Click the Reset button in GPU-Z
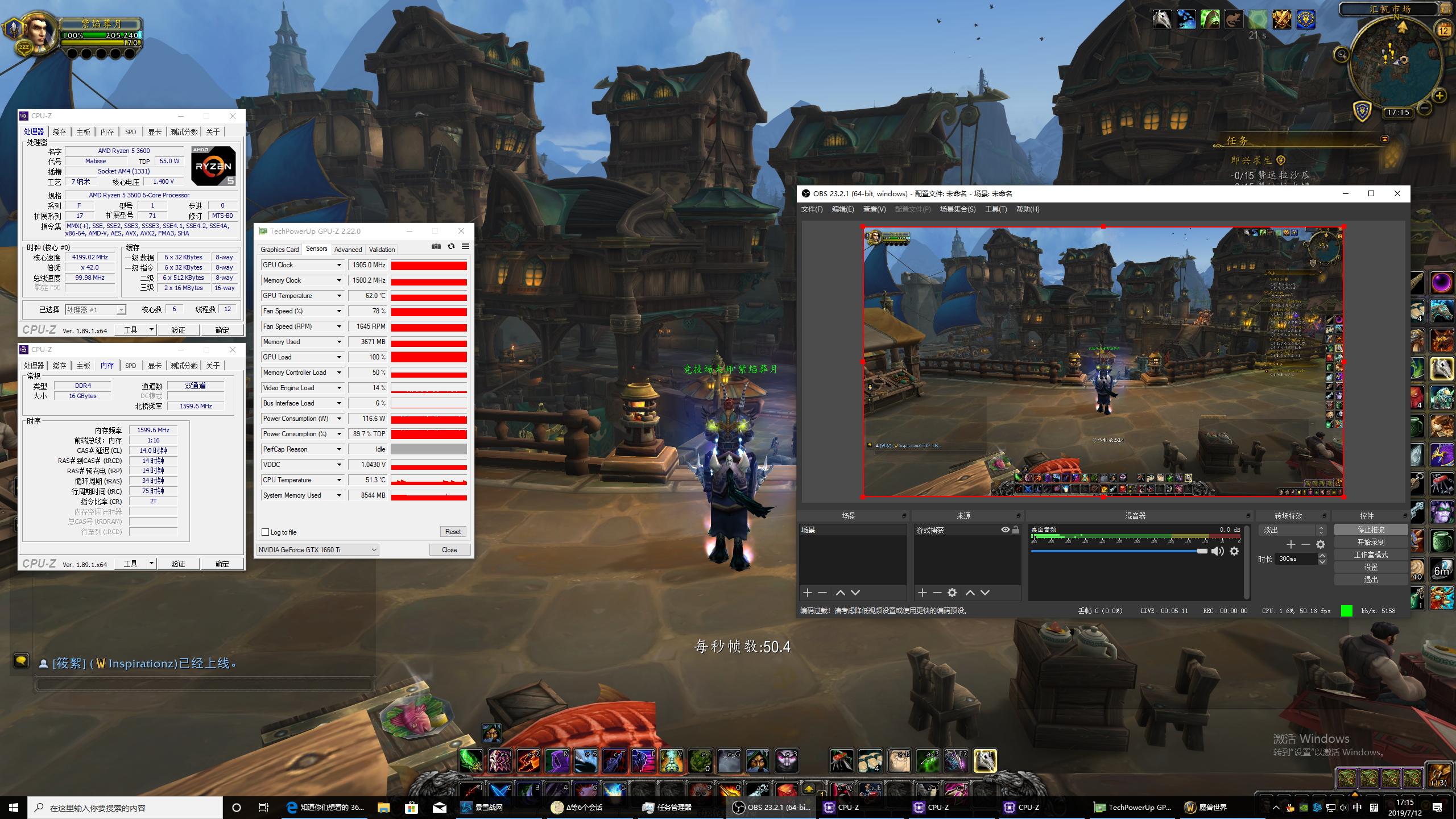Viewport: 1456px width, 819px height. [x=453, y=532]
